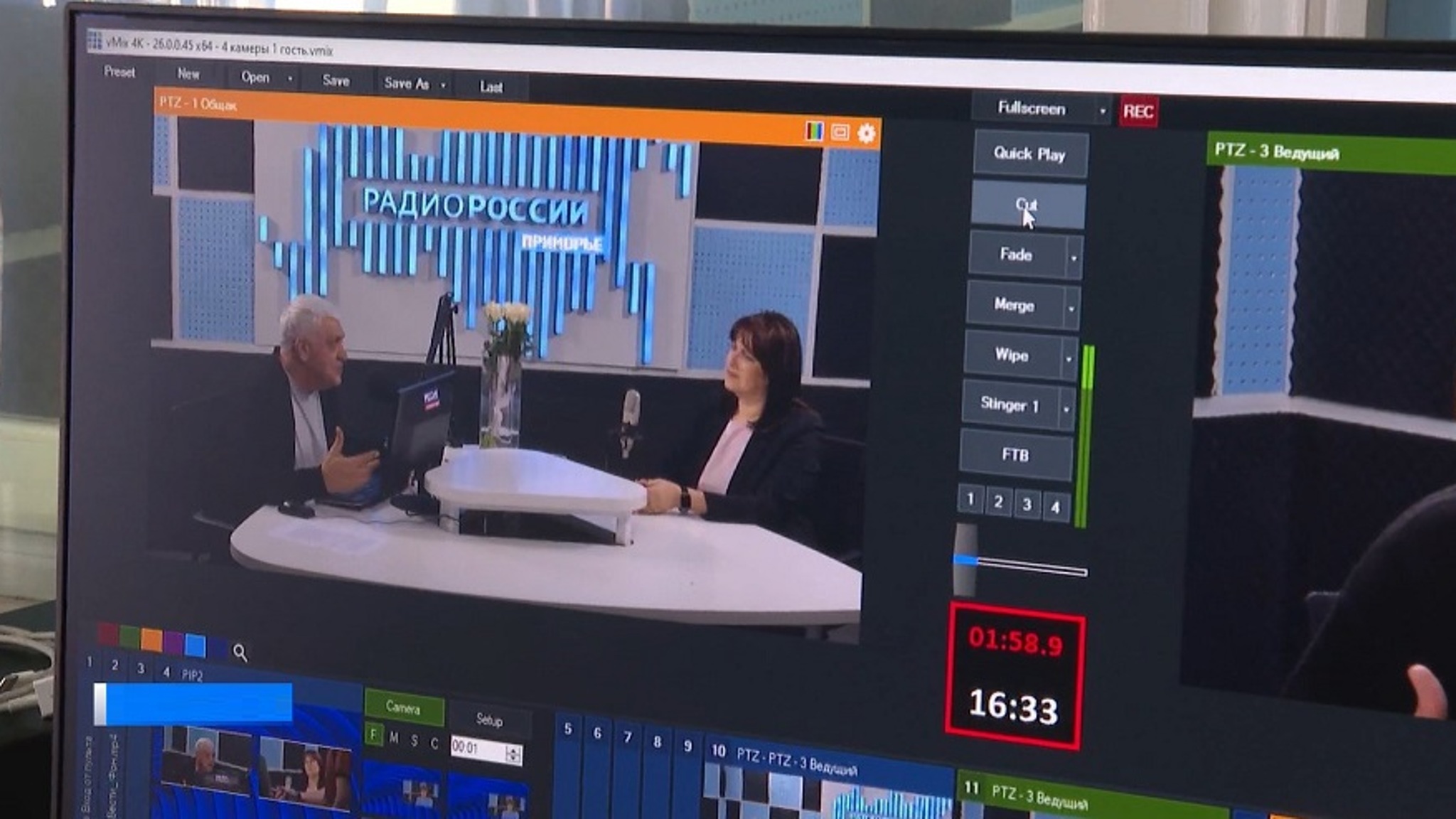Click Open in the top menu

(x=255, y=77)
